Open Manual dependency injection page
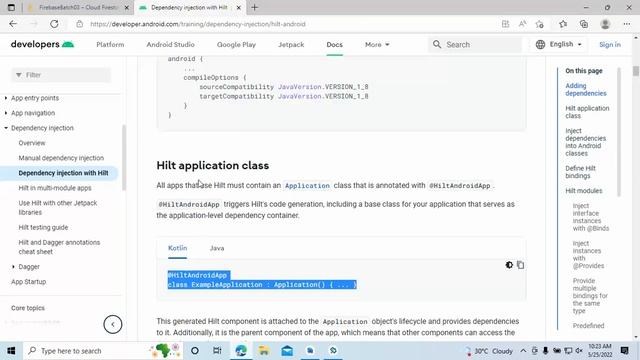The width and height of the screenshot is (640, 360). pos(61,158)
